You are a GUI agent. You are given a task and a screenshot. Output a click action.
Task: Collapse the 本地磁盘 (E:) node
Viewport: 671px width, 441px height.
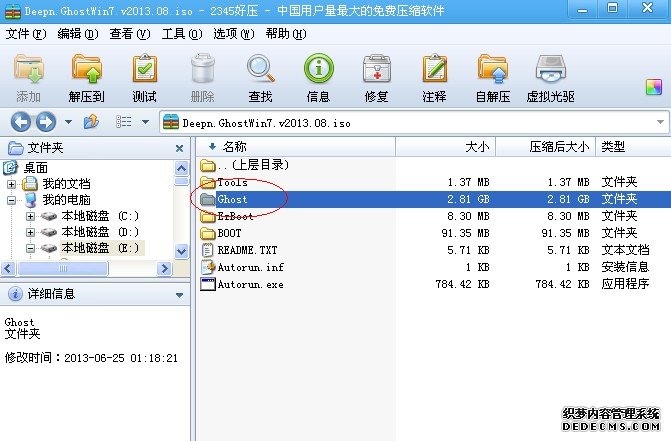coord(30,248)
